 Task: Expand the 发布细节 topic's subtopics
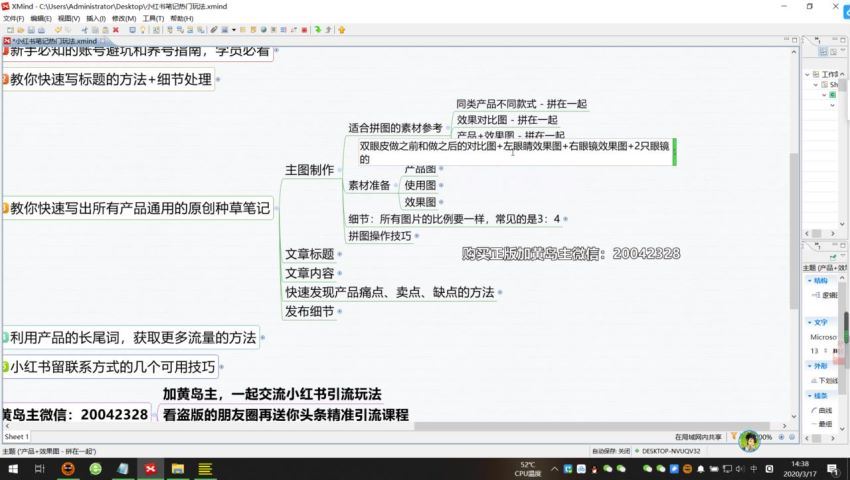click(340, 311)
